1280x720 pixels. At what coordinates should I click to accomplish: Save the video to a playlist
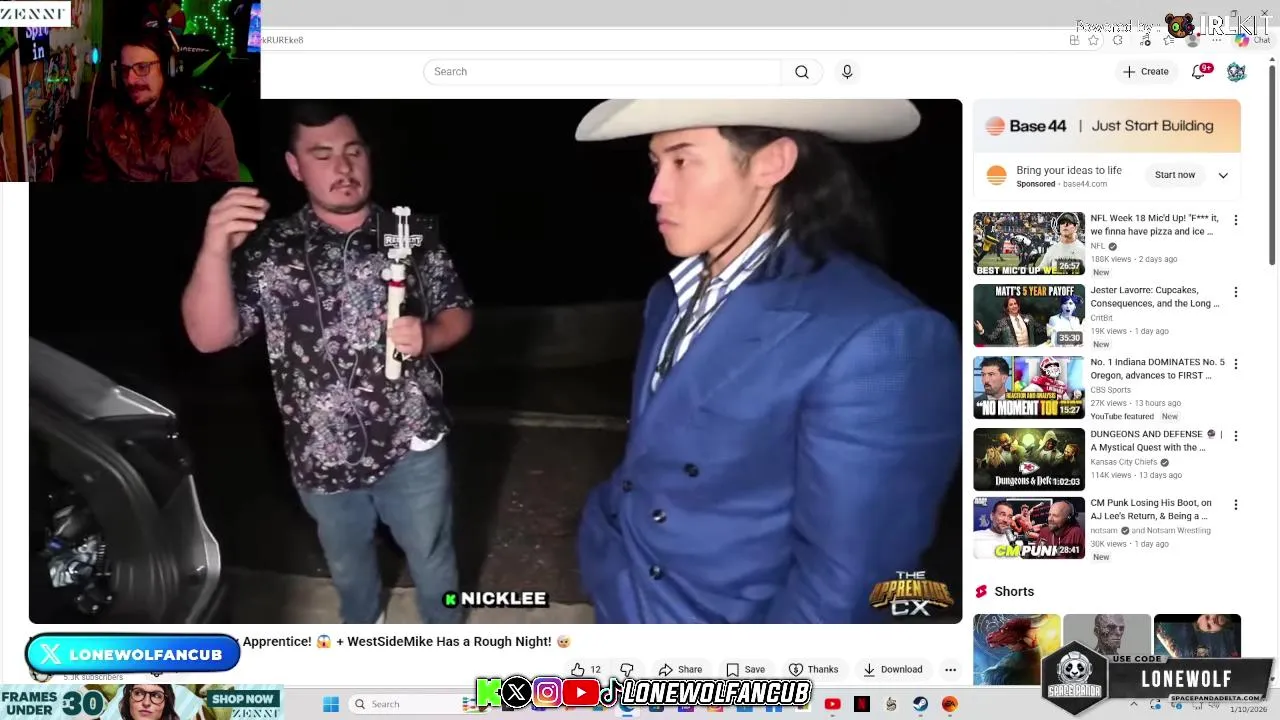click(745, 669)
